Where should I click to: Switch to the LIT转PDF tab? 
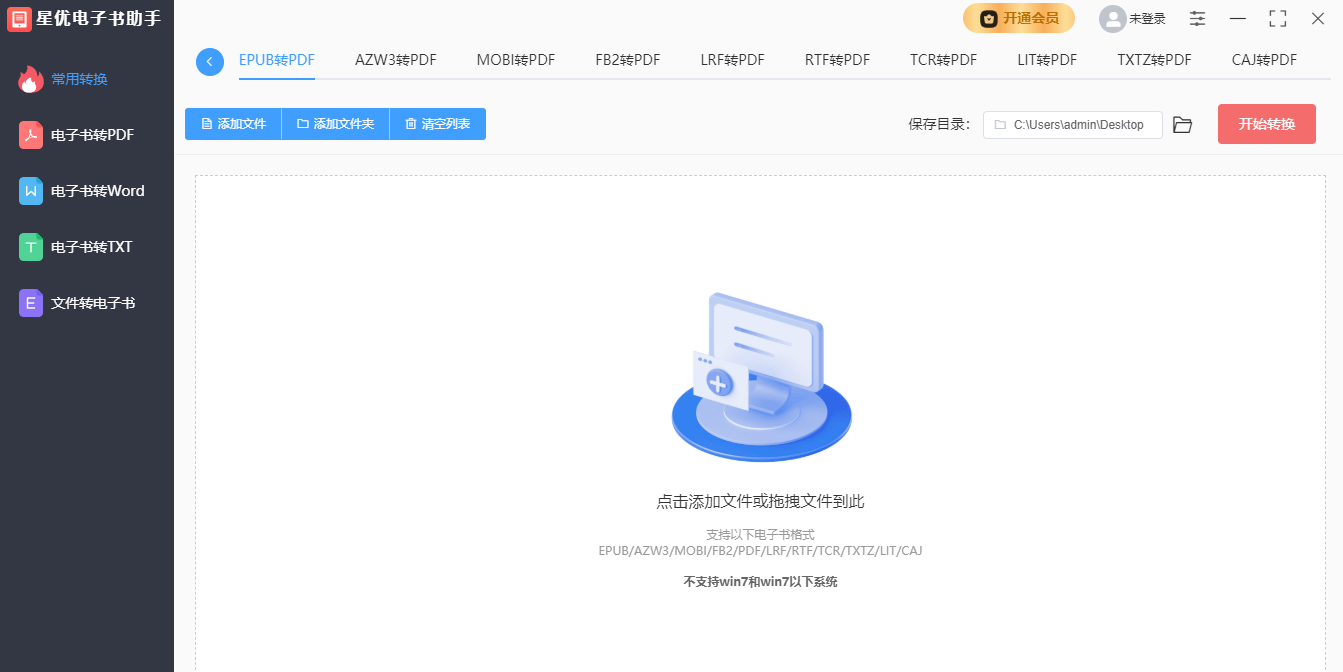(1048, 60)
